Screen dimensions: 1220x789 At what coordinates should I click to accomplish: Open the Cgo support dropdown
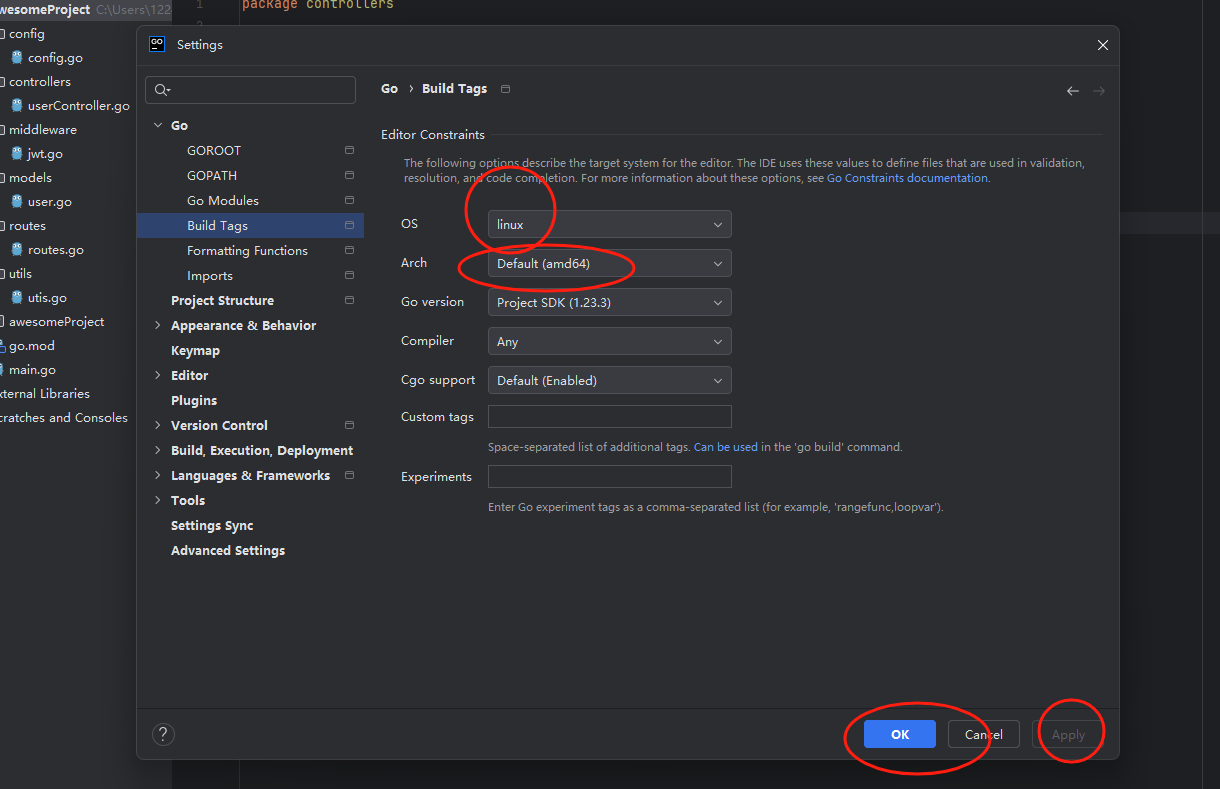(x=609, y=381)
